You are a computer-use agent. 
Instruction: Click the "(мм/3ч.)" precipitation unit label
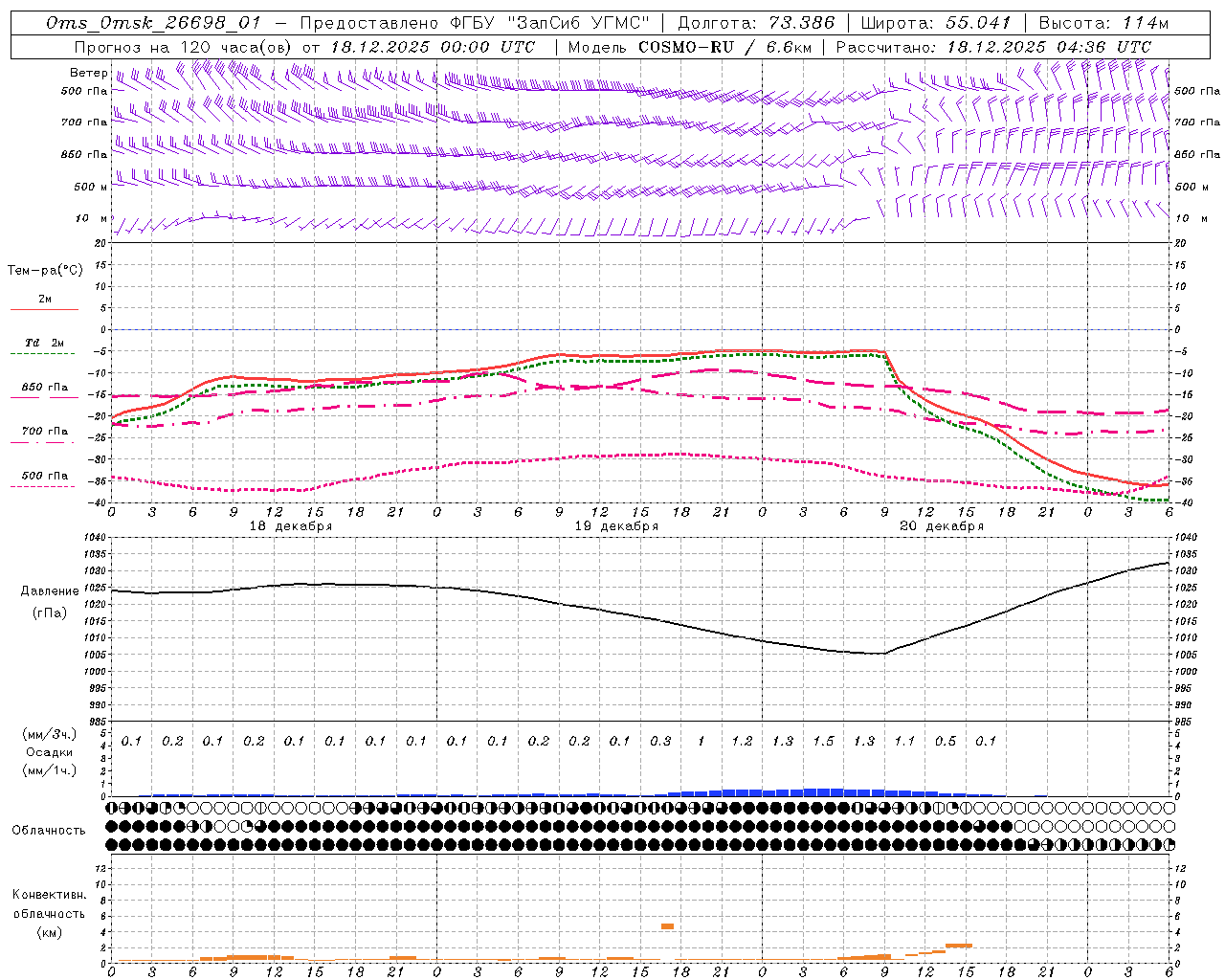point(50,734)
